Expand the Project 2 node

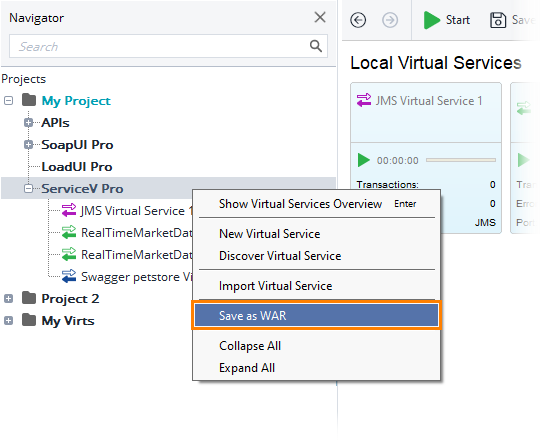(9, 299)
